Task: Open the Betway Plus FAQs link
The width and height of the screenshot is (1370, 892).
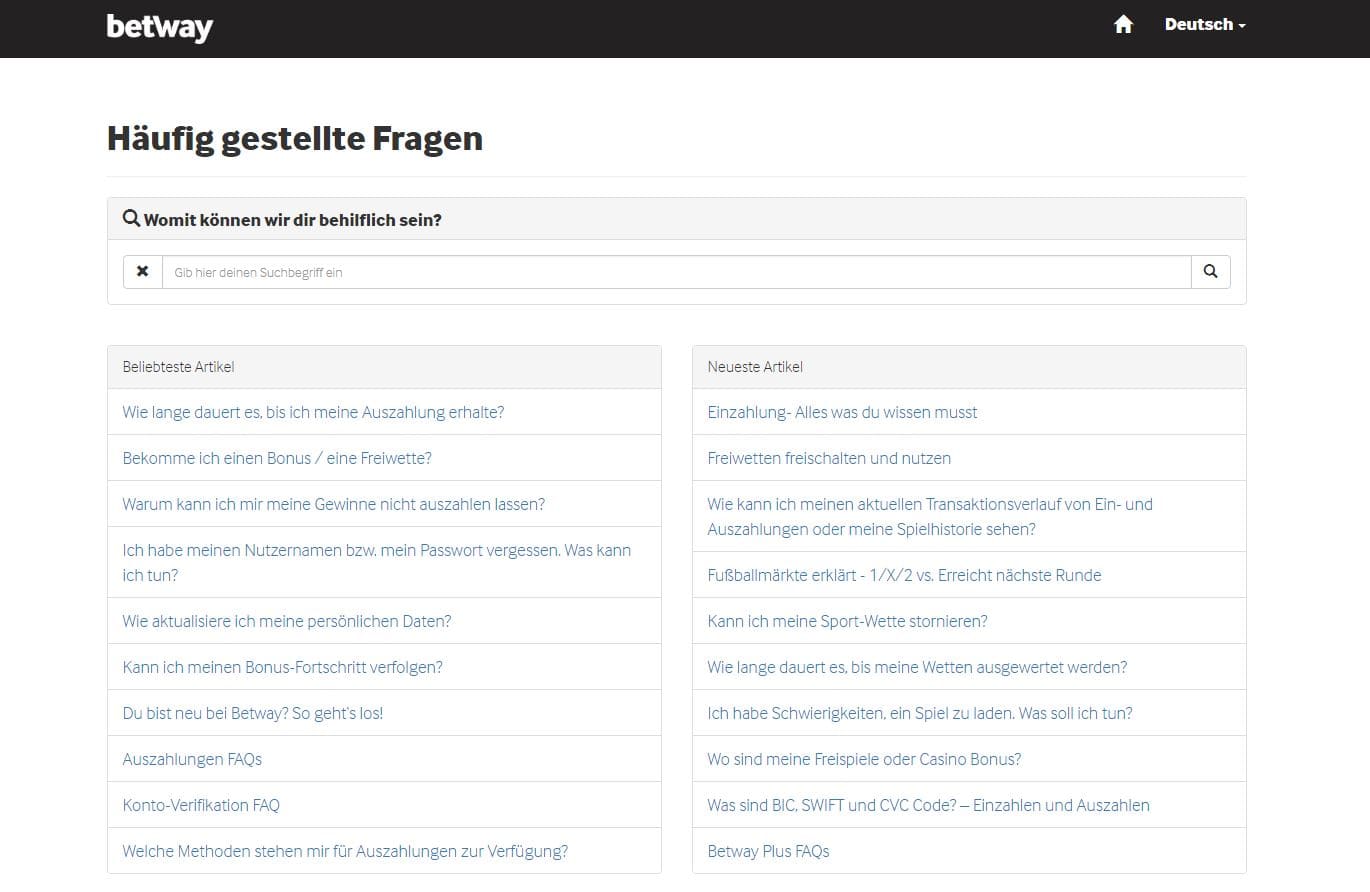Action: coord(768,851)
